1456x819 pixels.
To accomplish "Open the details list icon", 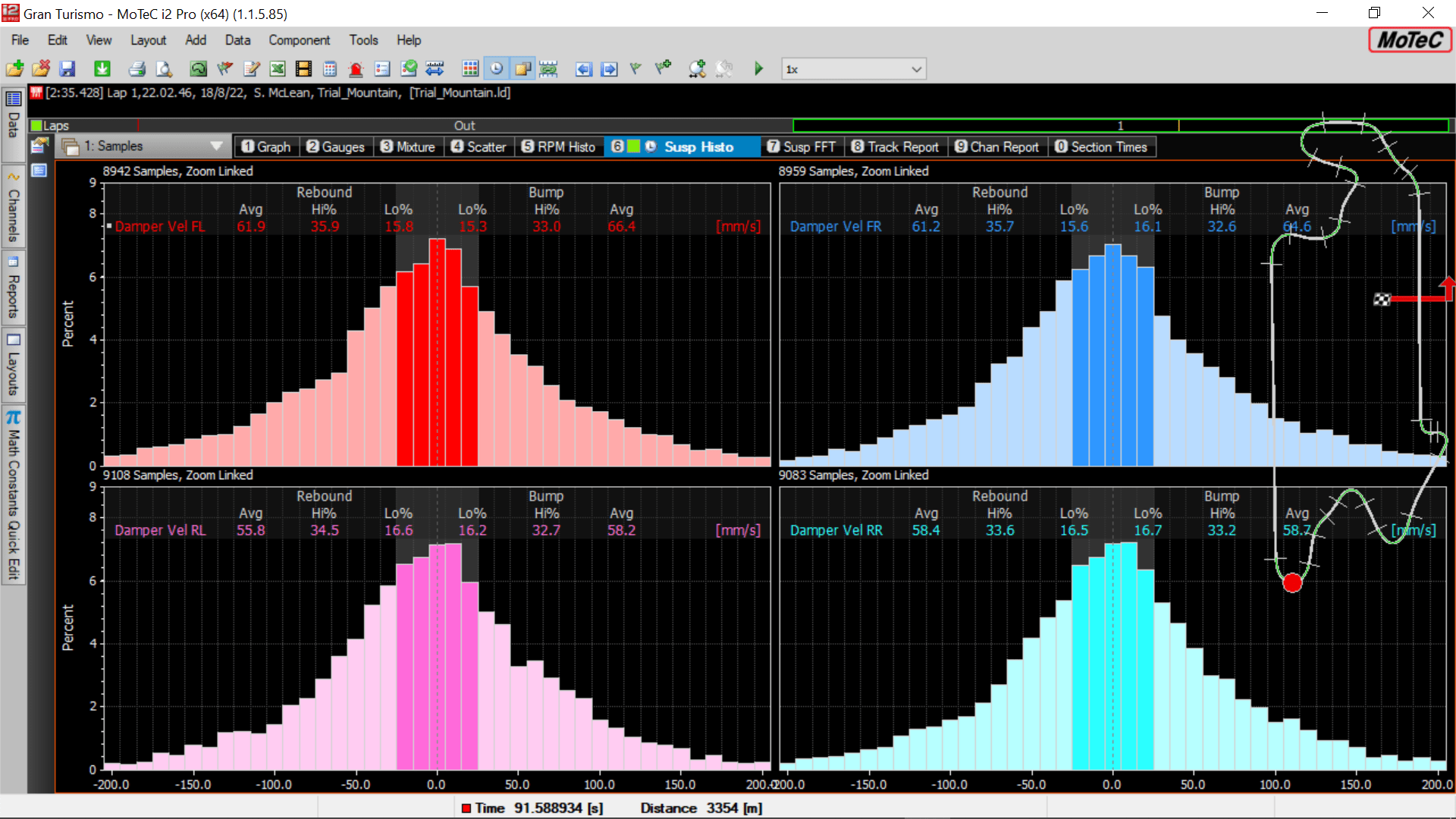I will pos(382,69).
